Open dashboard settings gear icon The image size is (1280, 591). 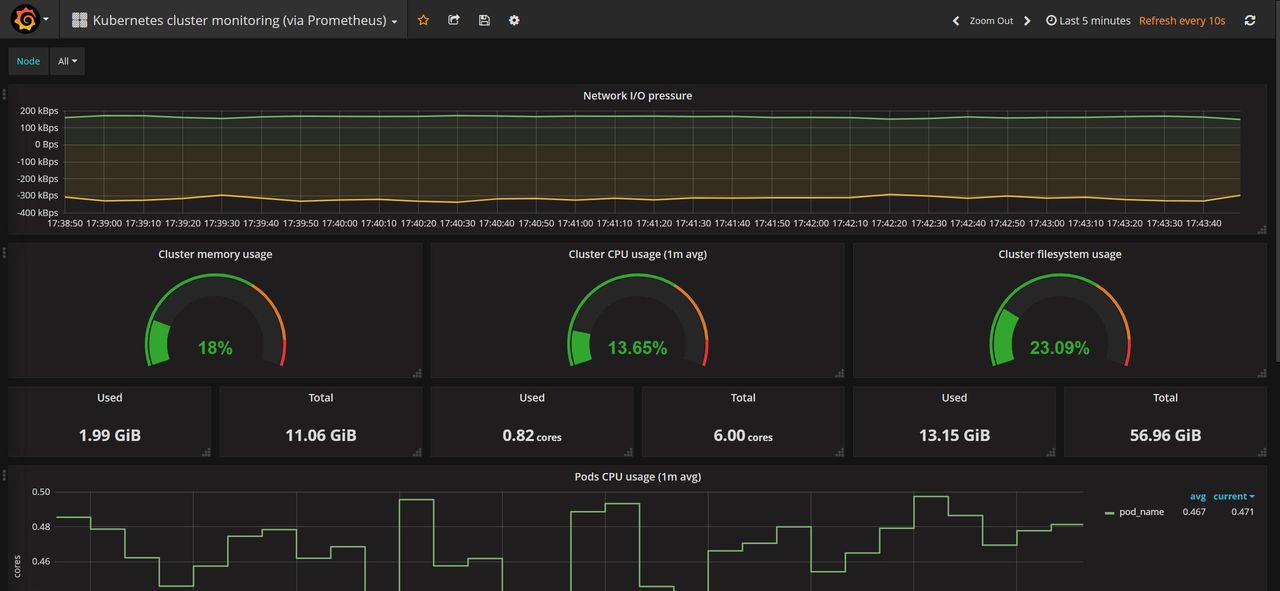514,20
